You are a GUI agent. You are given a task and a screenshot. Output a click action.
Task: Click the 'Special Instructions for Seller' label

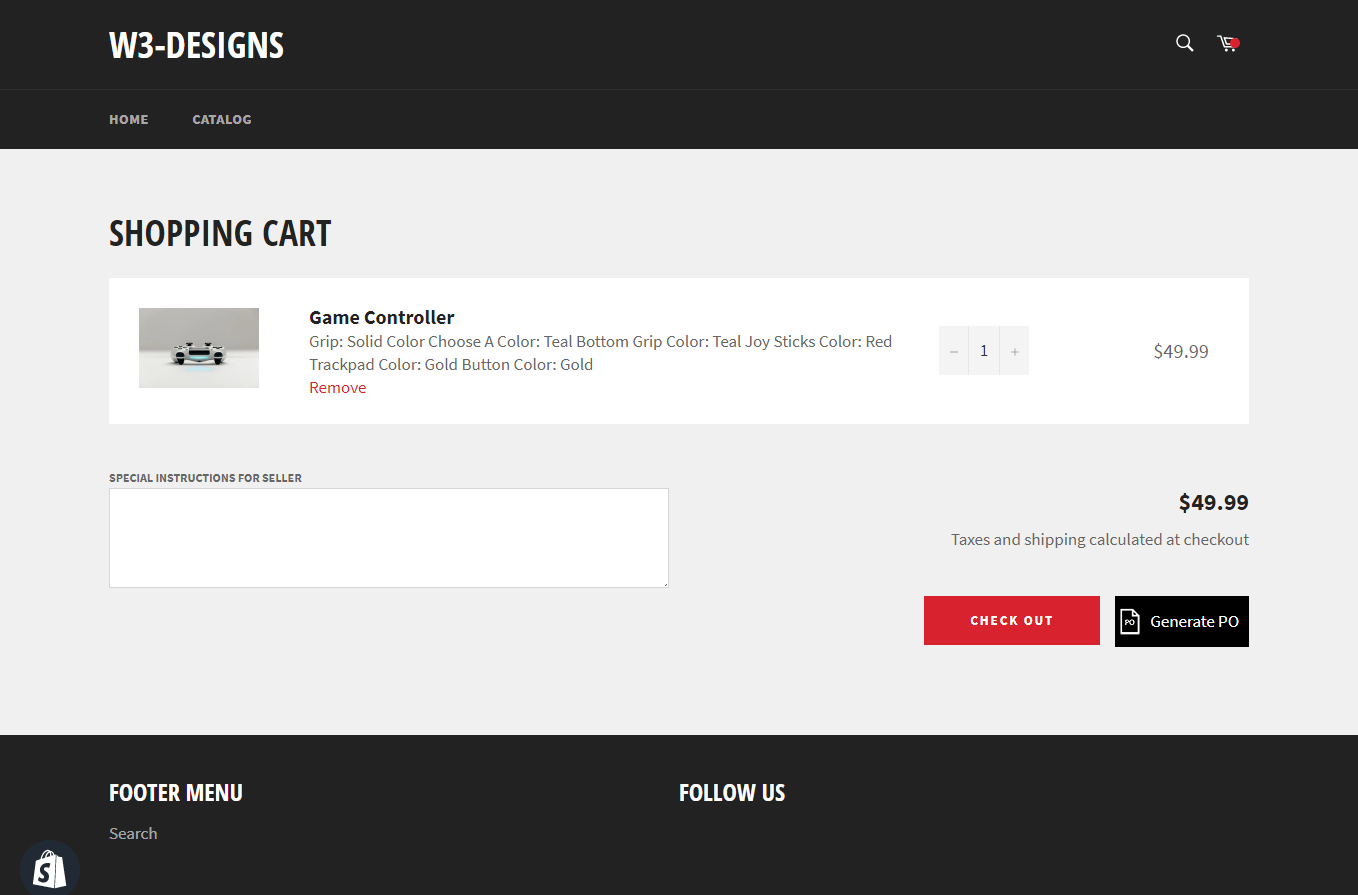[x=205, y=478]
